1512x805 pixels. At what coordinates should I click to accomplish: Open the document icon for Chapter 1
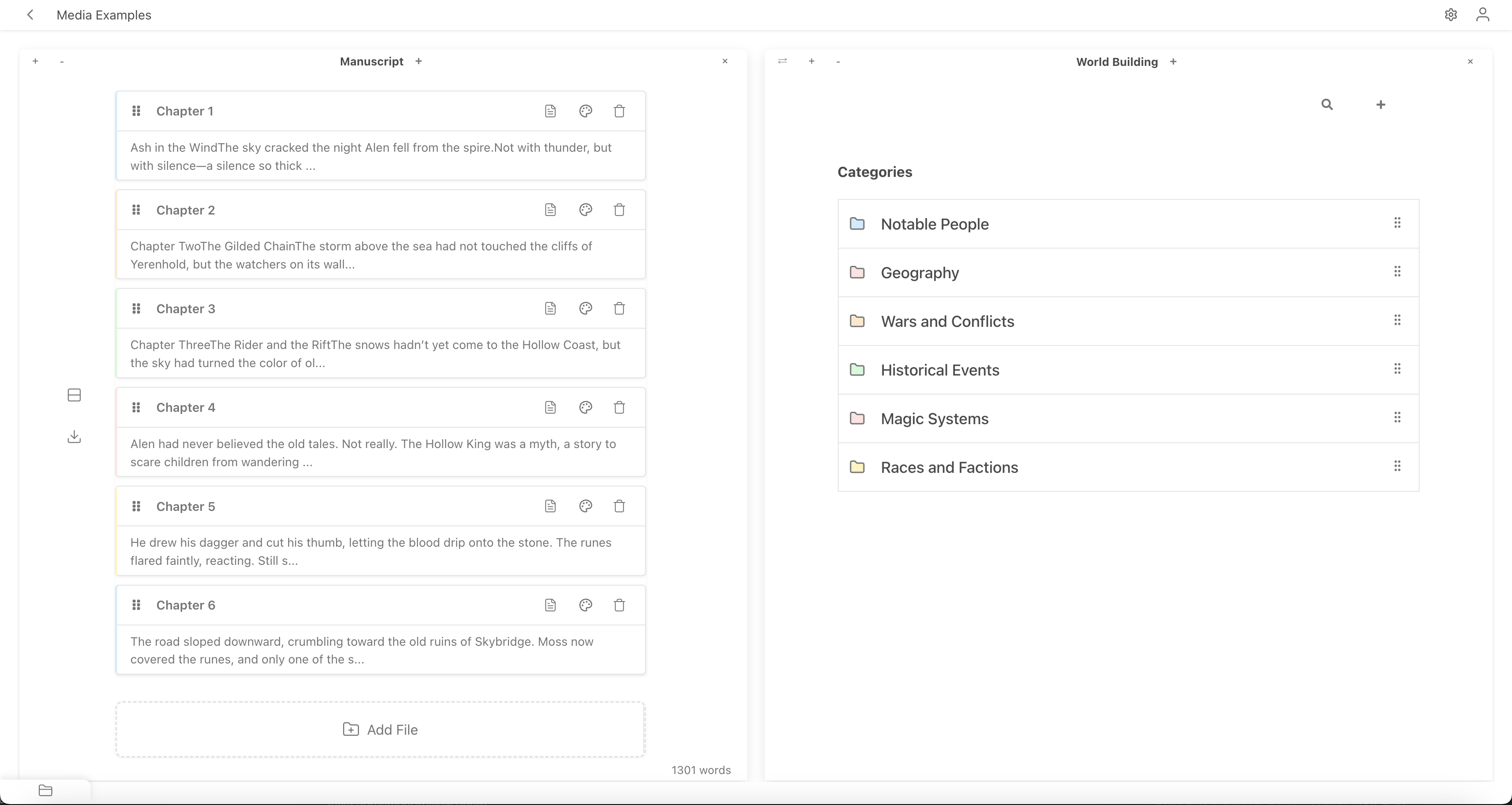coord(550,111)
